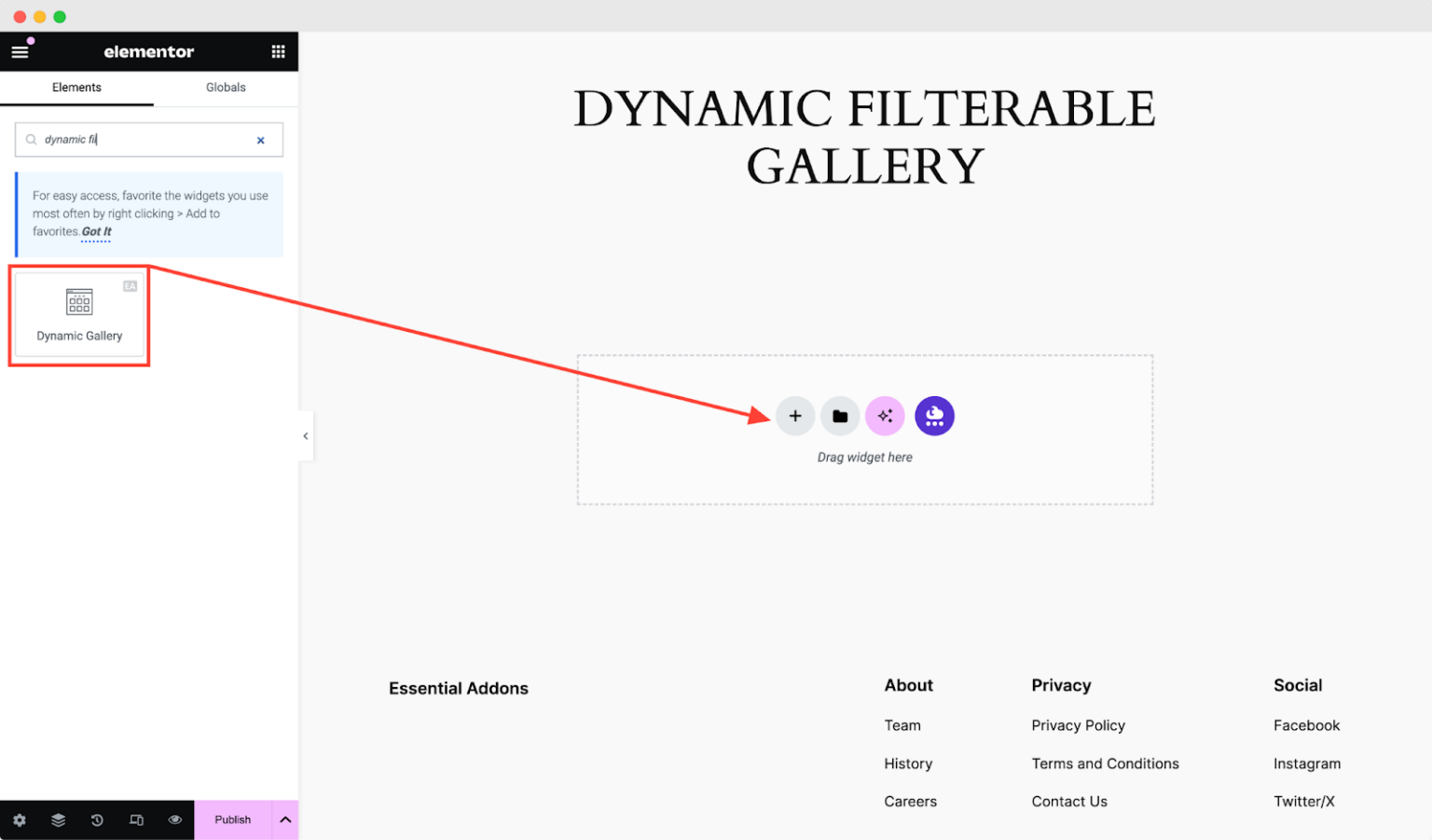
Task: Preview the page with the eye icon
Action: 175,819
